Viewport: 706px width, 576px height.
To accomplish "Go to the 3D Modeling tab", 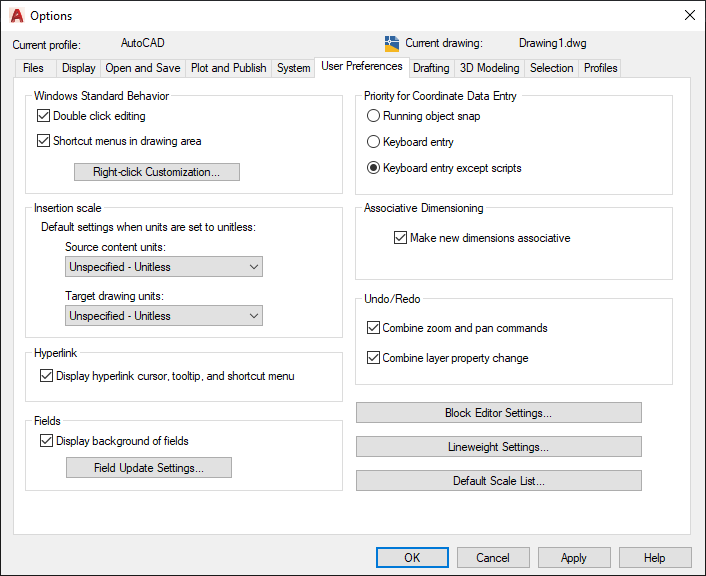I will (x=489, y=68).
